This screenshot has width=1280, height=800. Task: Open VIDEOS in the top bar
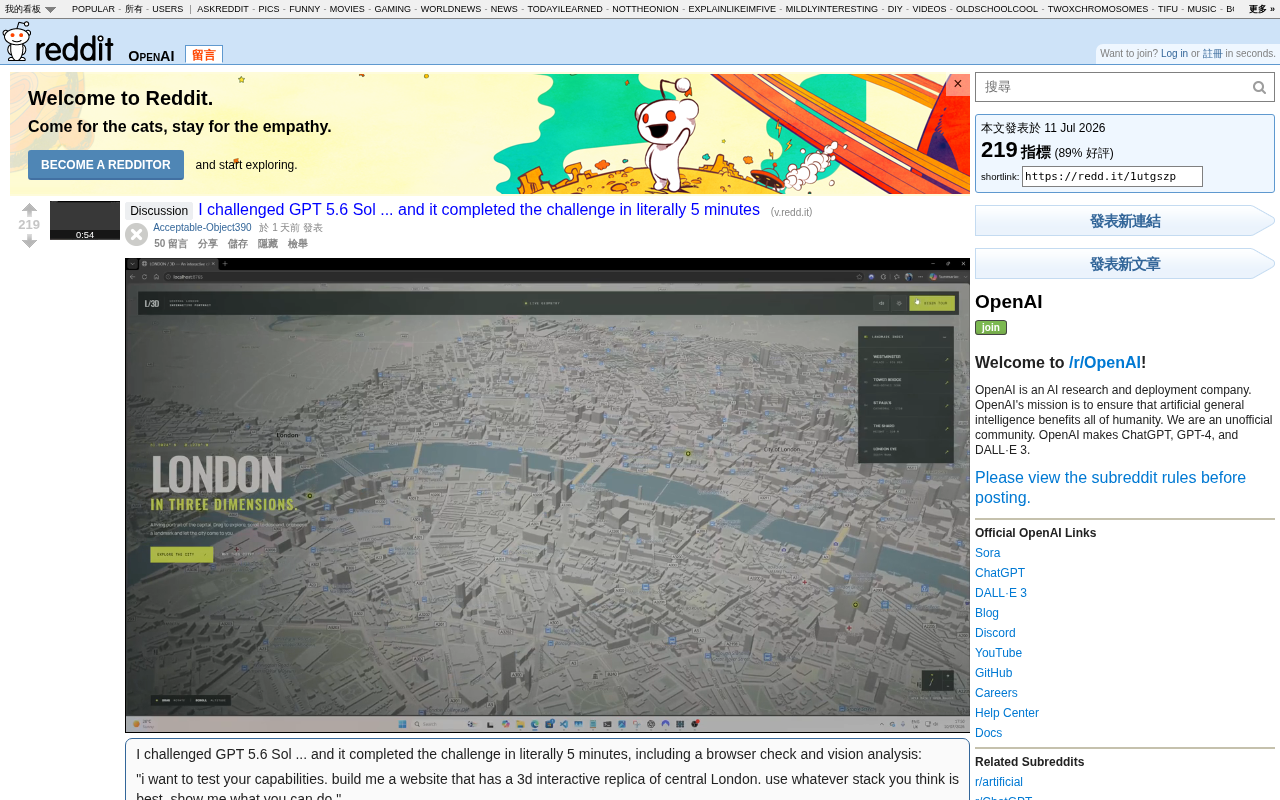pyautogui.click(x=929, y=9)
